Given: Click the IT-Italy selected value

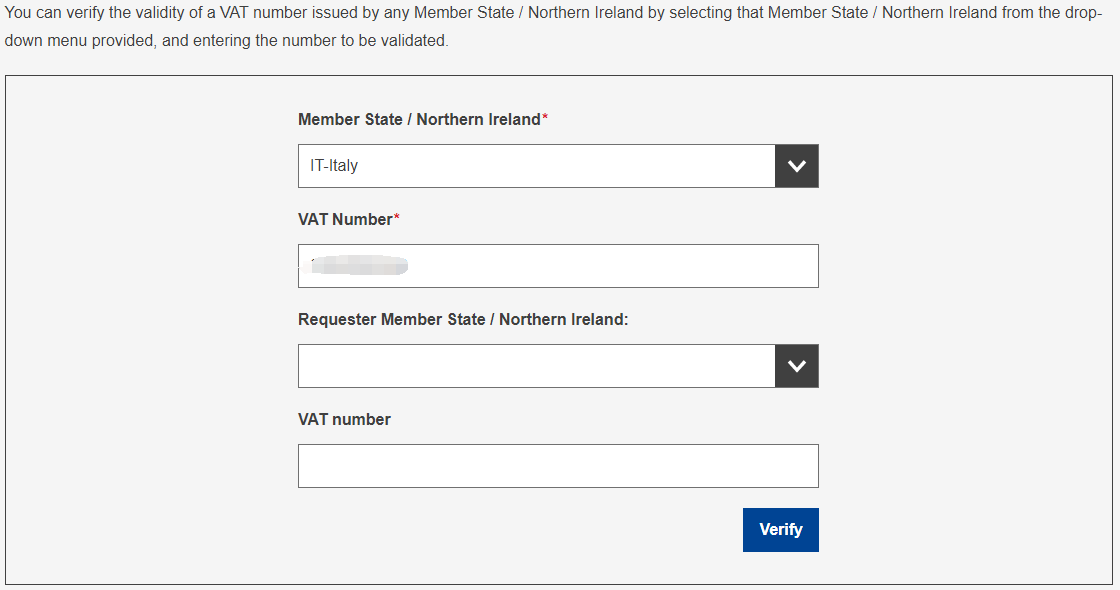Looking at the screenshot, I should 334,166.
